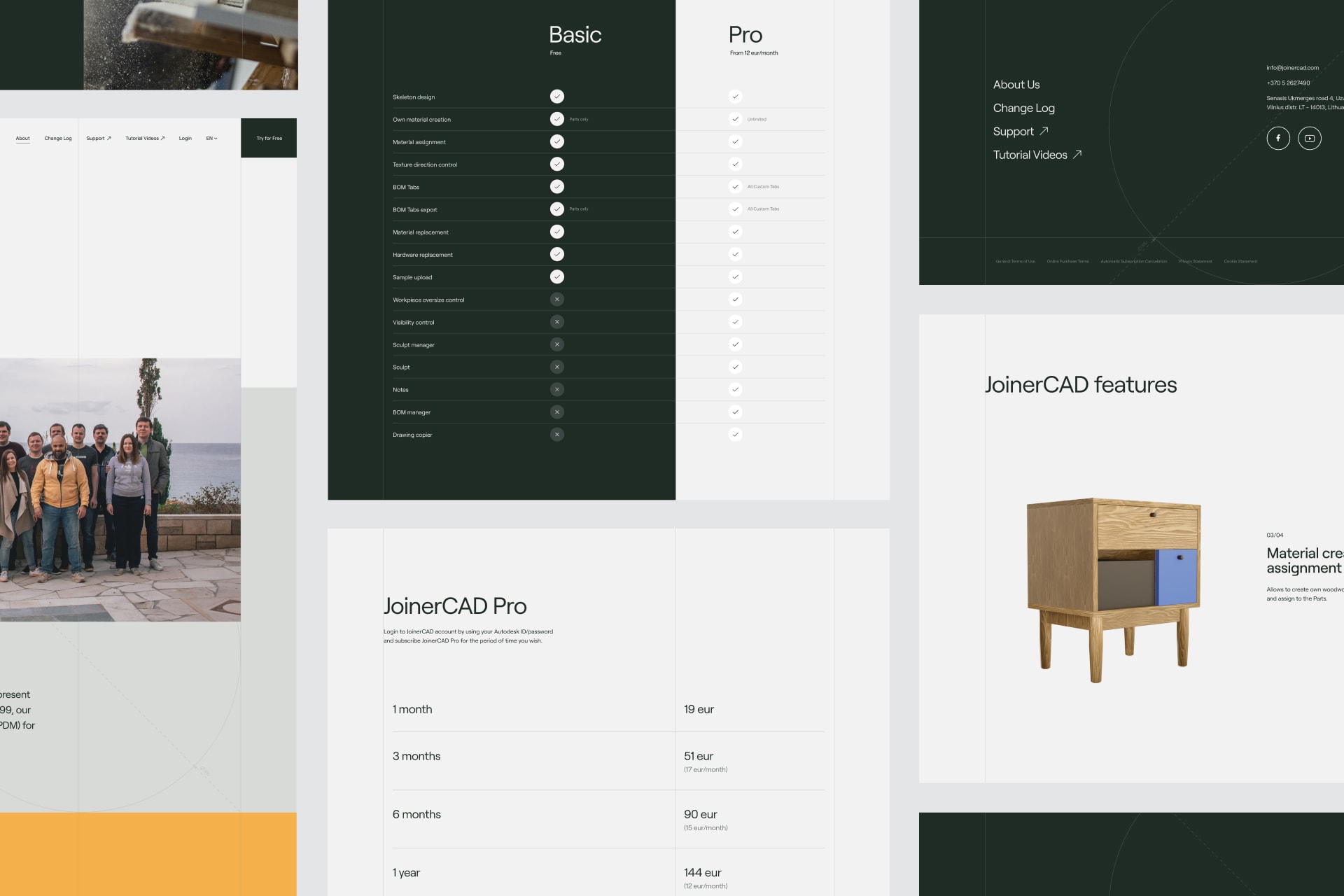Click the Basic cross for Workpiece oversize control
The width and height of the screenshot is (1344, 896).
coord(557,300)
